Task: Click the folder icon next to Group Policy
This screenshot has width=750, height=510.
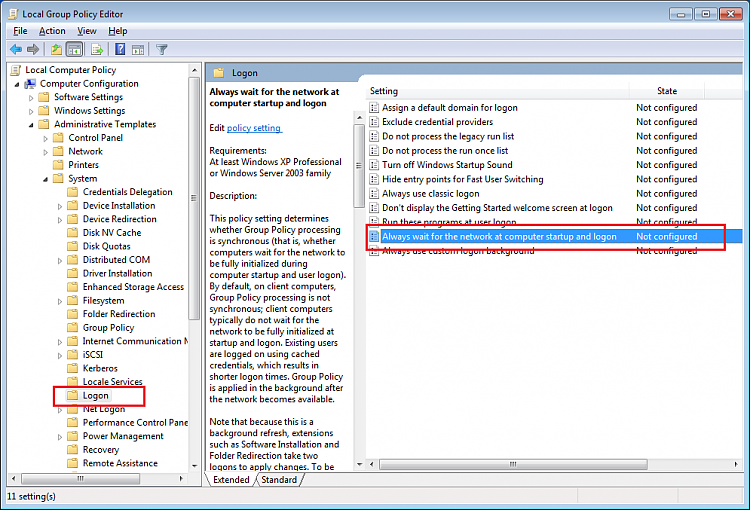Action: pyautogui.click(x=73, y=327)
